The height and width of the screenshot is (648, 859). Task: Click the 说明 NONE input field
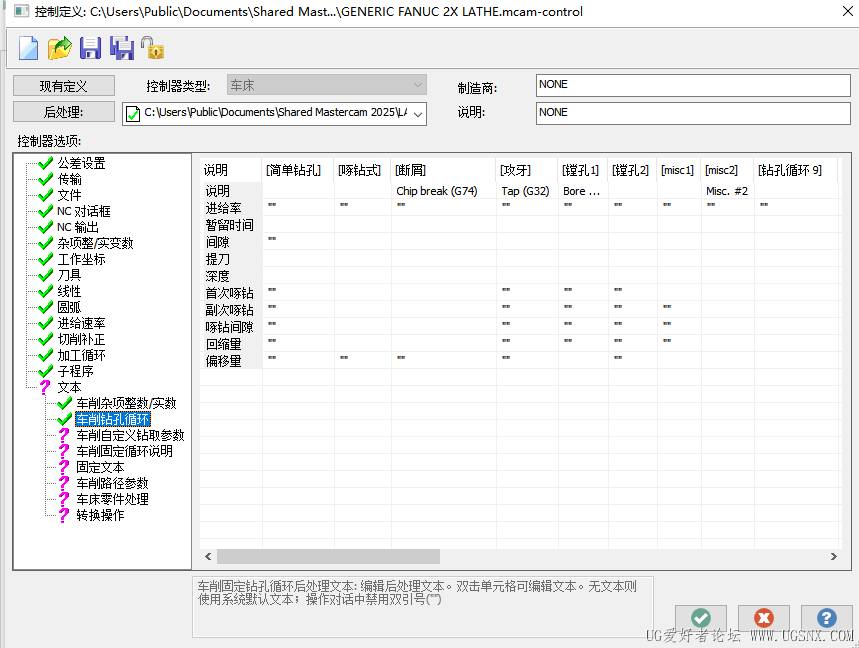[x=693, y=113]
